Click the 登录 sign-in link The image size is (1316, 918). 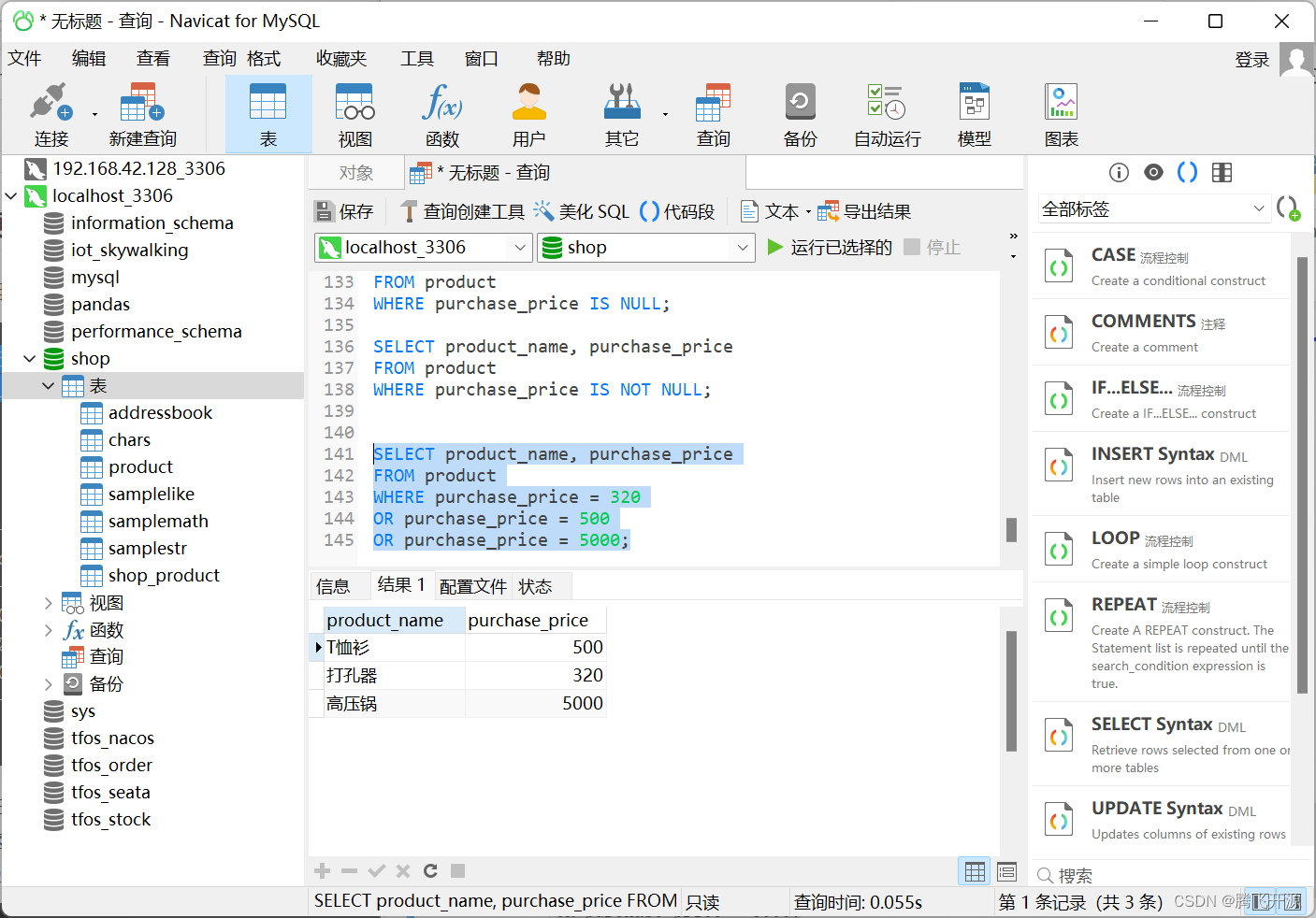tap(1252, 60)
